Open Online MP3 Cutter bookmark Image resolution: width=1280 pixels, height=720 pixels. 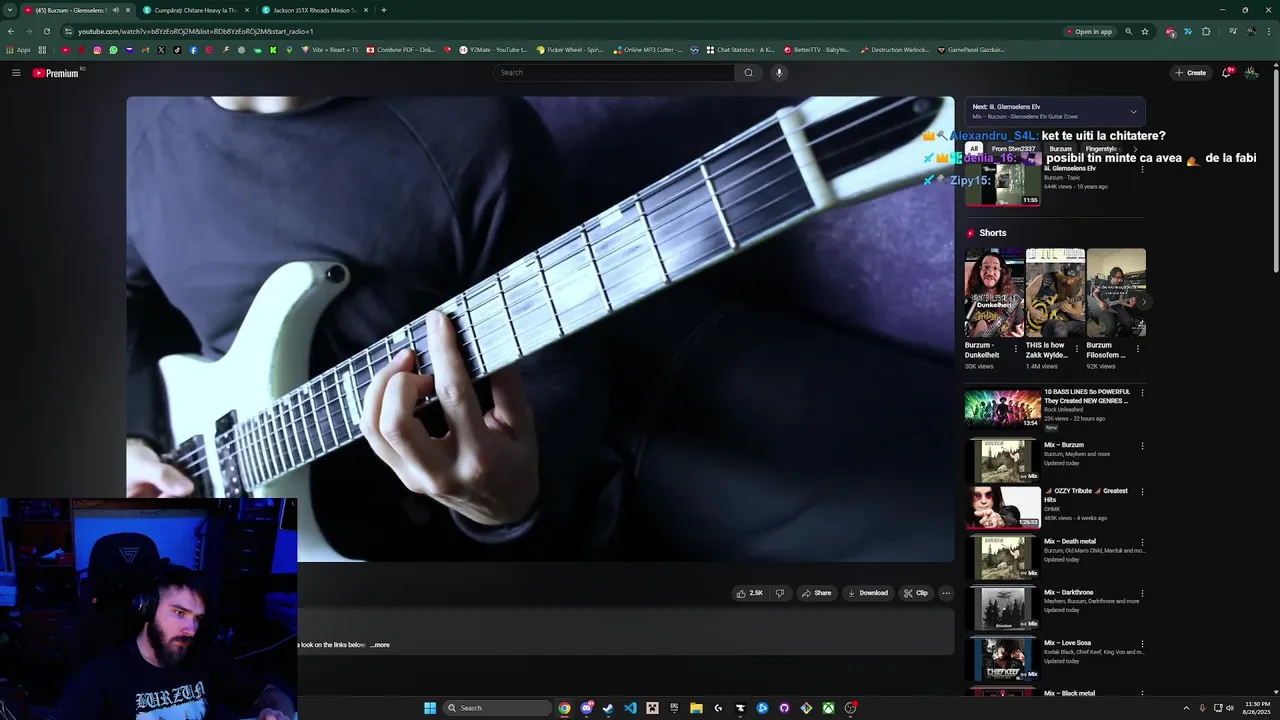pyautogui.click(x=647, y=50)
